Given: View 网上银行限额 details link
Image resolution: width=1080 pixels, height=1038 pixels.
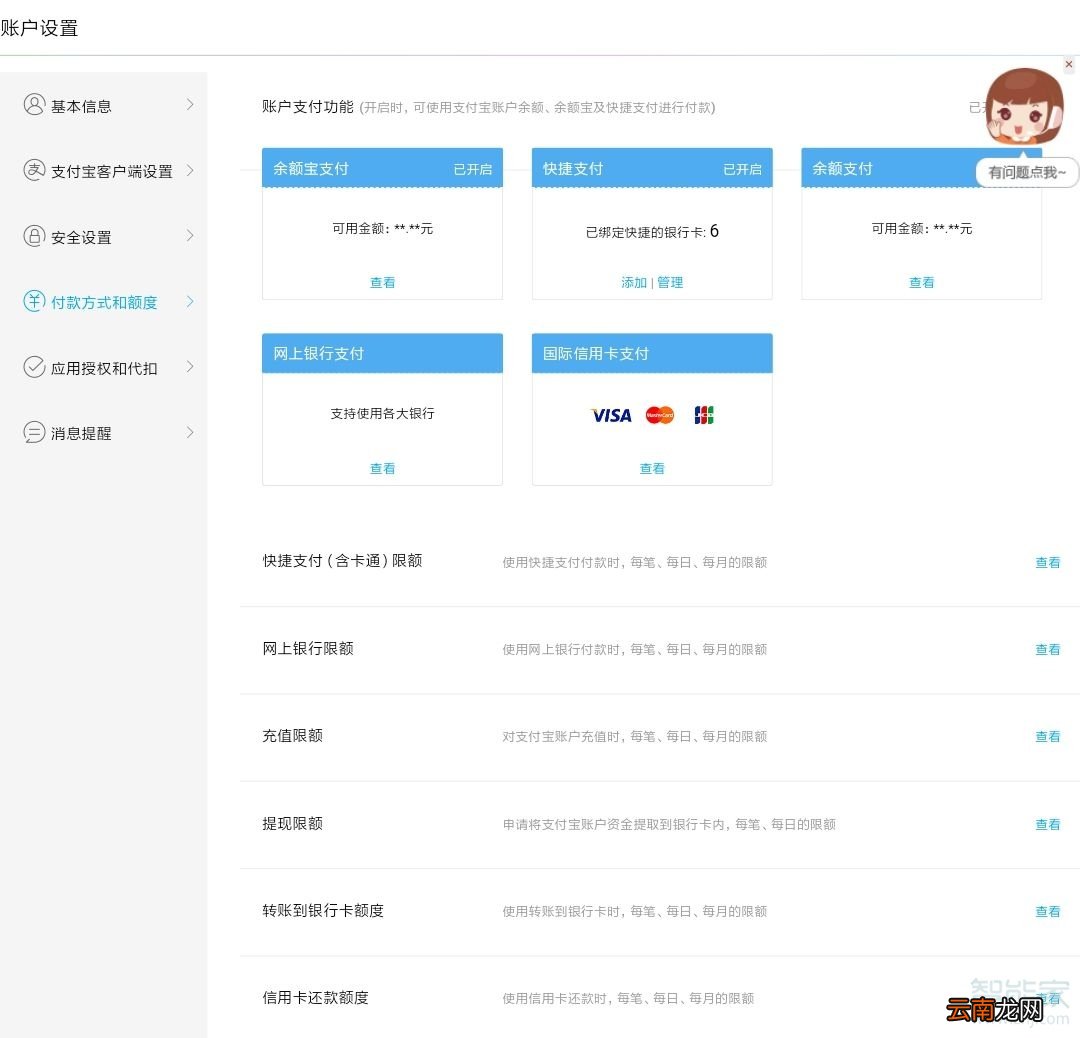Looking at the screenshot, I should 1048,650.
